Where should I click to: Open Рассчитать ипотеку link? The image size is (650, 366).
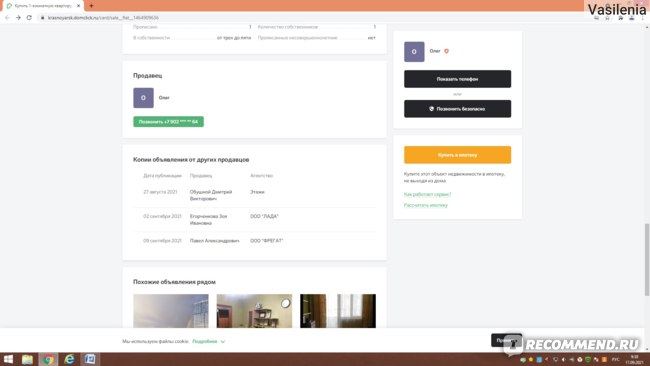click(x=426, y=205)
